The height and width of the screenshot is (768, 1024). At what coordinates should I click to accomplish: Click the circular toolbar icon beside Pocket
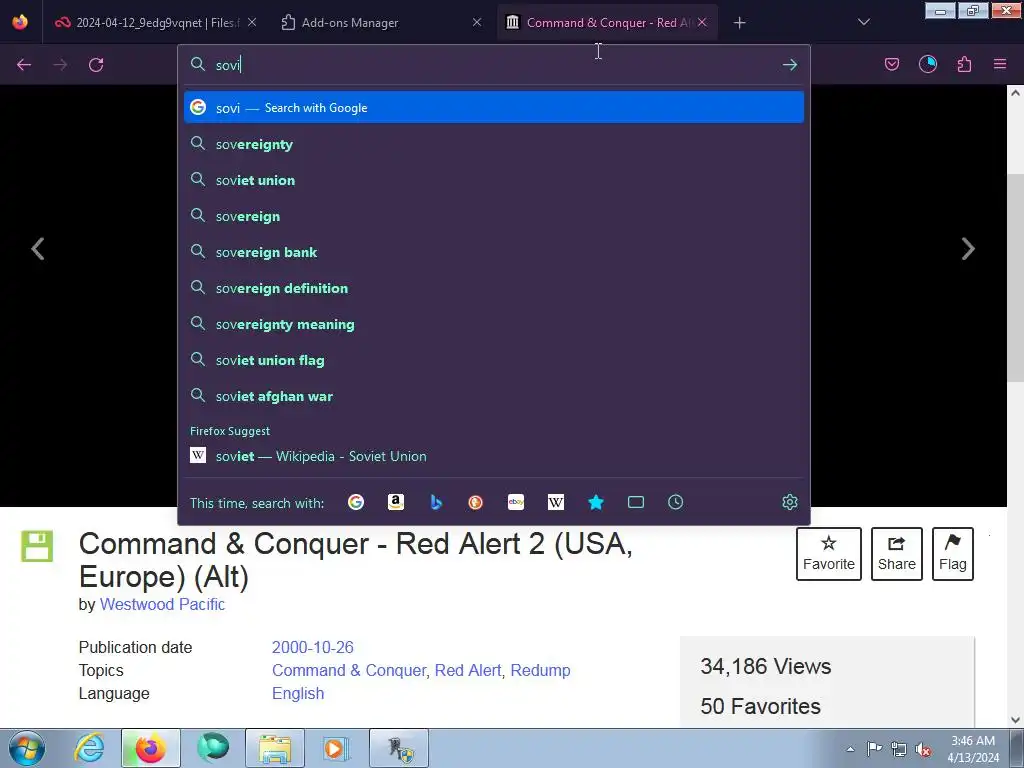click(x=927, y=64)
